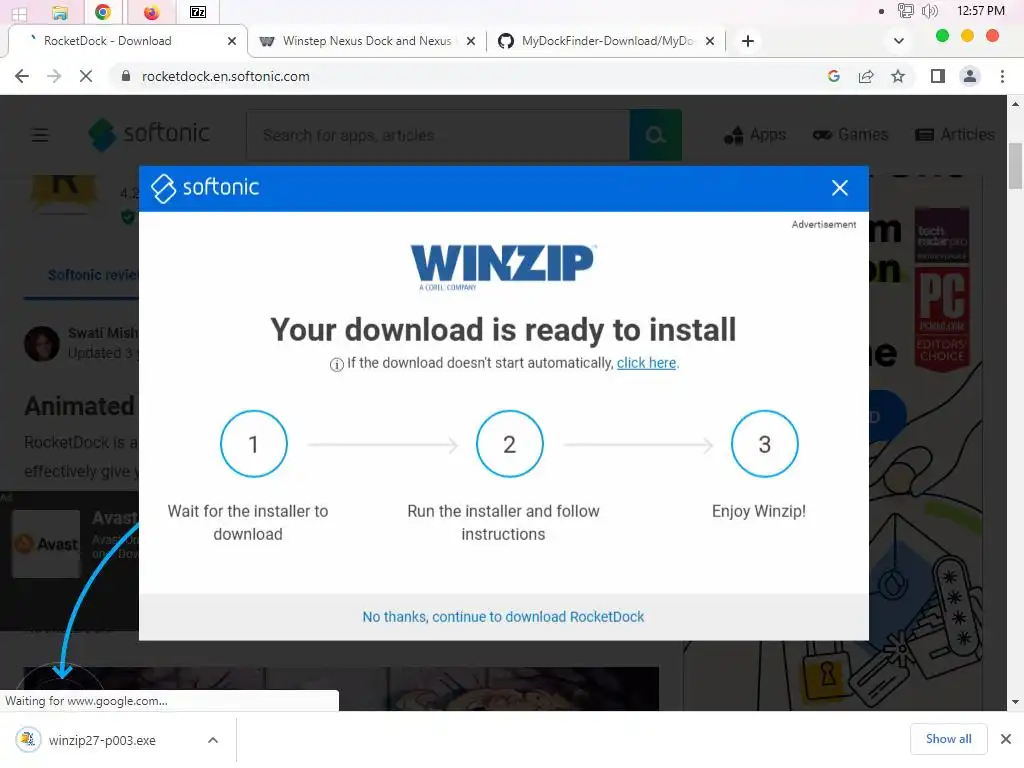The height and width of the screenshot is (768, 1024).
Task: Click the 'click here' download link
Action: (647, 363)
